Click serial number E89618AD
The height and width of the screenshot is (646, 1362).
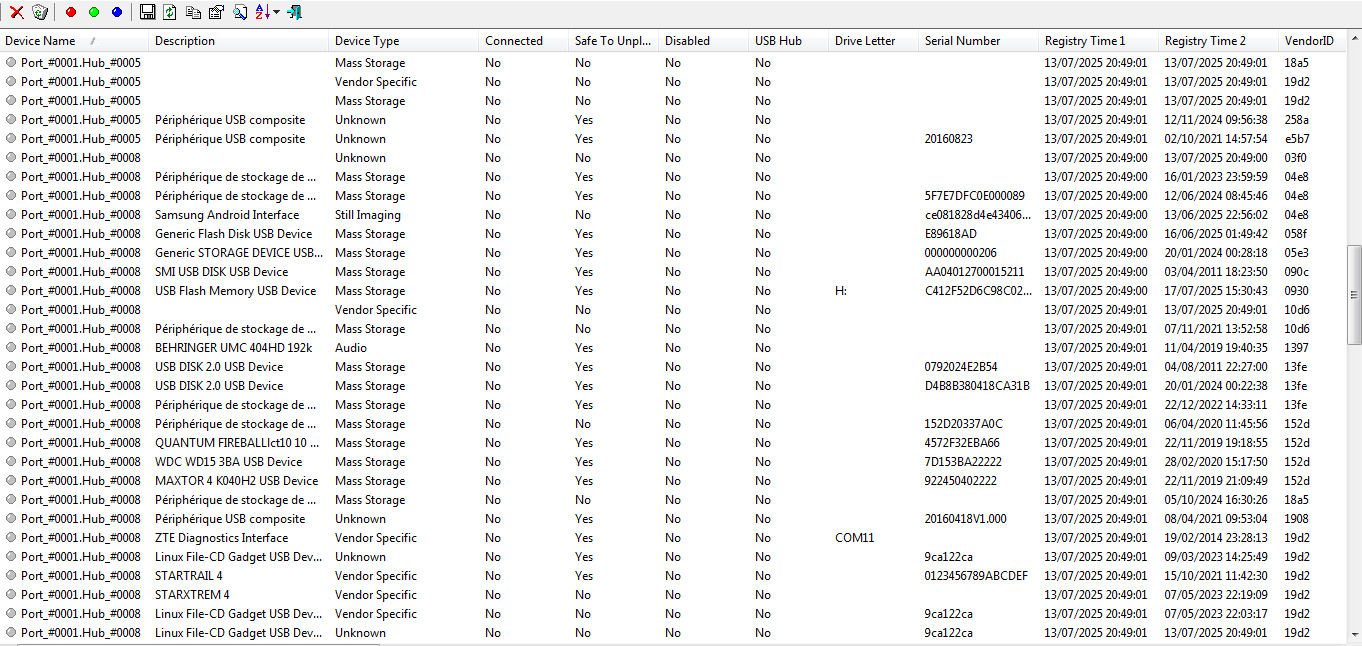coord(951,234)
